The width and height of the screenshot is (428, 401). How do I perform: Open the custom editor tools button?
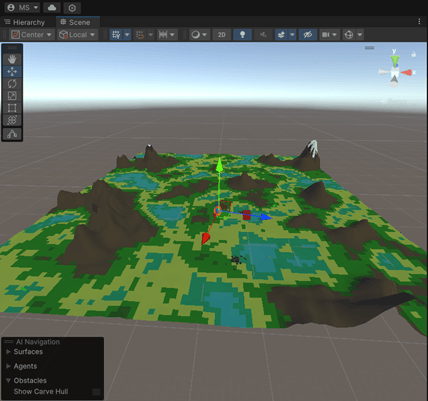point(12,134)
